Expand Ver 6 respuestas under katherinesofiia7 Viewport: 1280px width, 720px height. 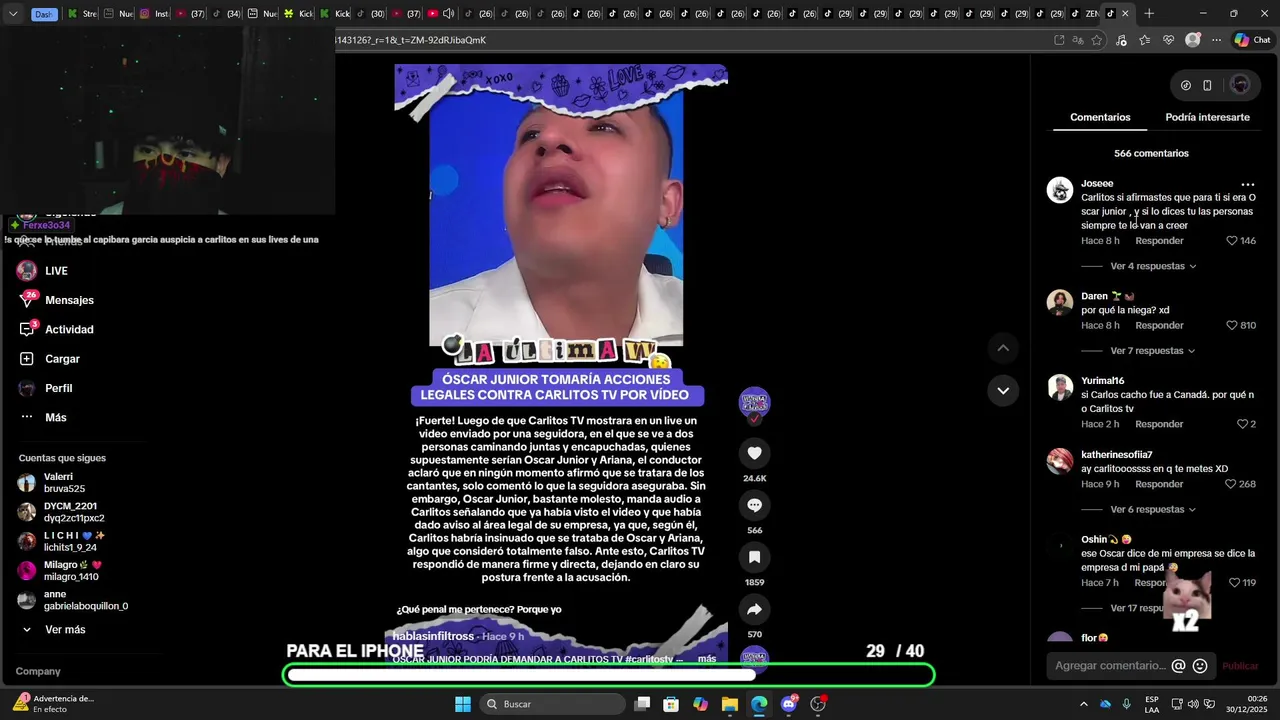click(x=1153, y=509)
